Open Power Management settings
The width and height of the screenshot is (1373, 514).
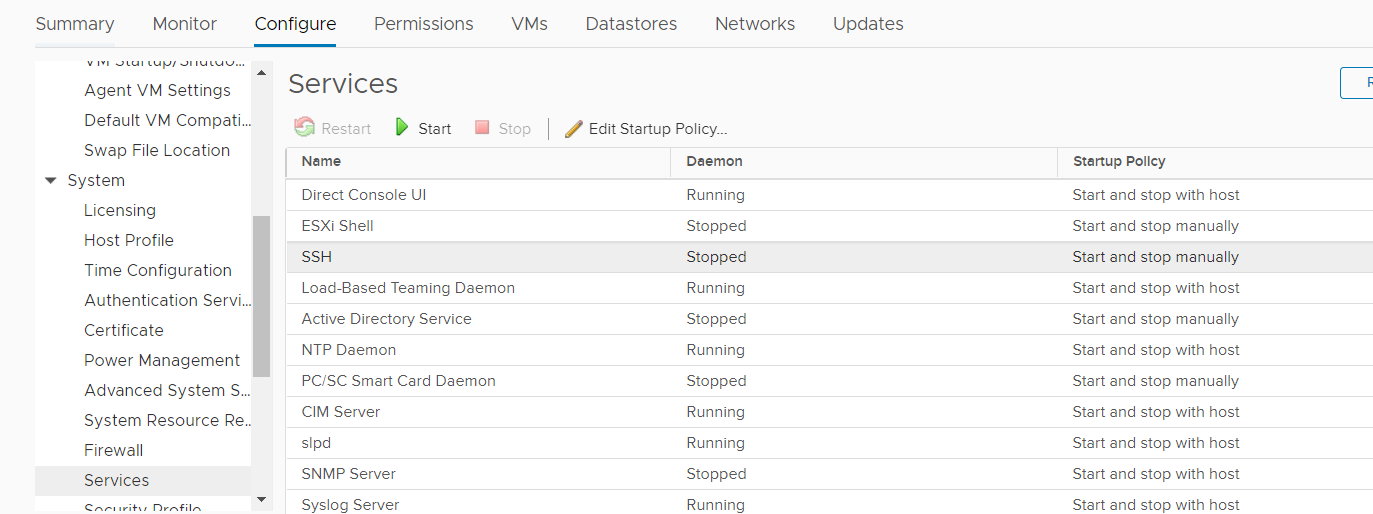tap(162, 360)
